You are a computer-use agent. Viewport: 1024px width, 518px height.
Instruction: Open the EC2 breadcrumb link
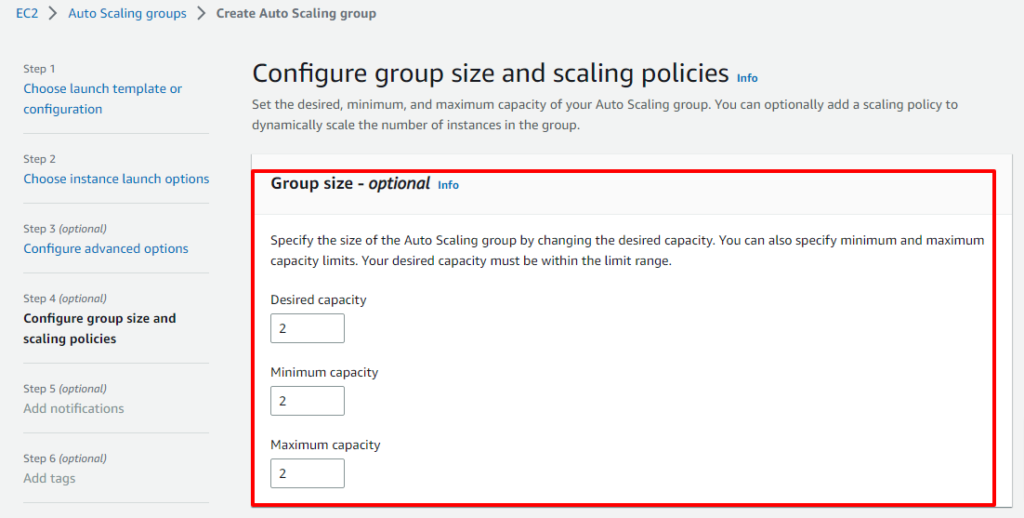coord(27,13)
